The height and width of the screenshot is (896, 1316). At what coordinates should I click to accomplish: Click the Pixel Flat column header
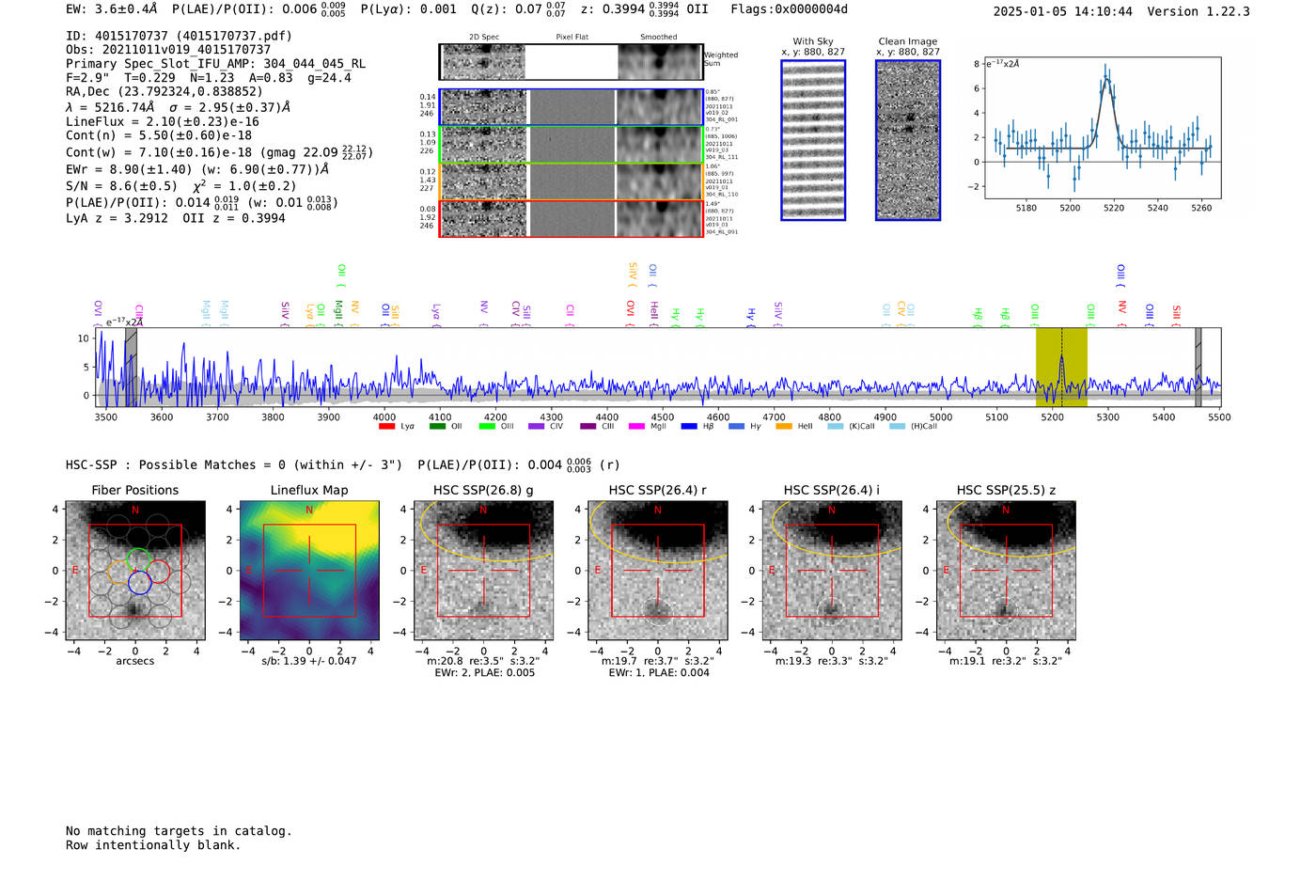point(572,38)
